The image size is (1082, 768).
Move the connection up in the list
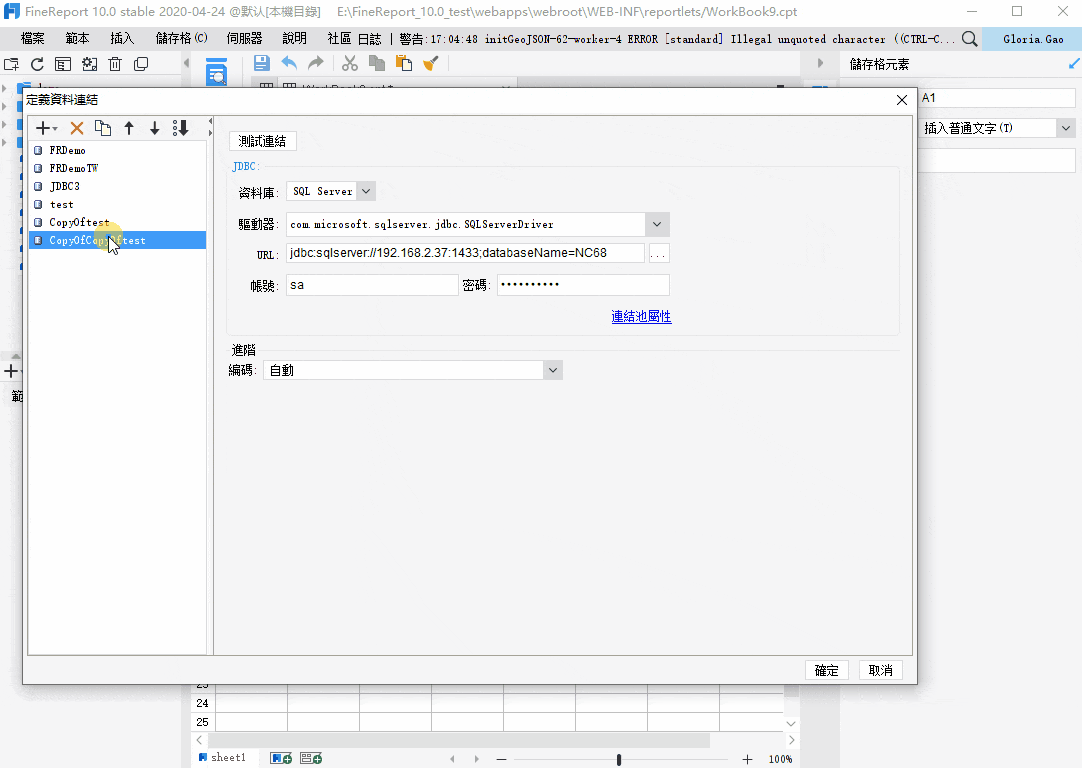pos(129,128)
